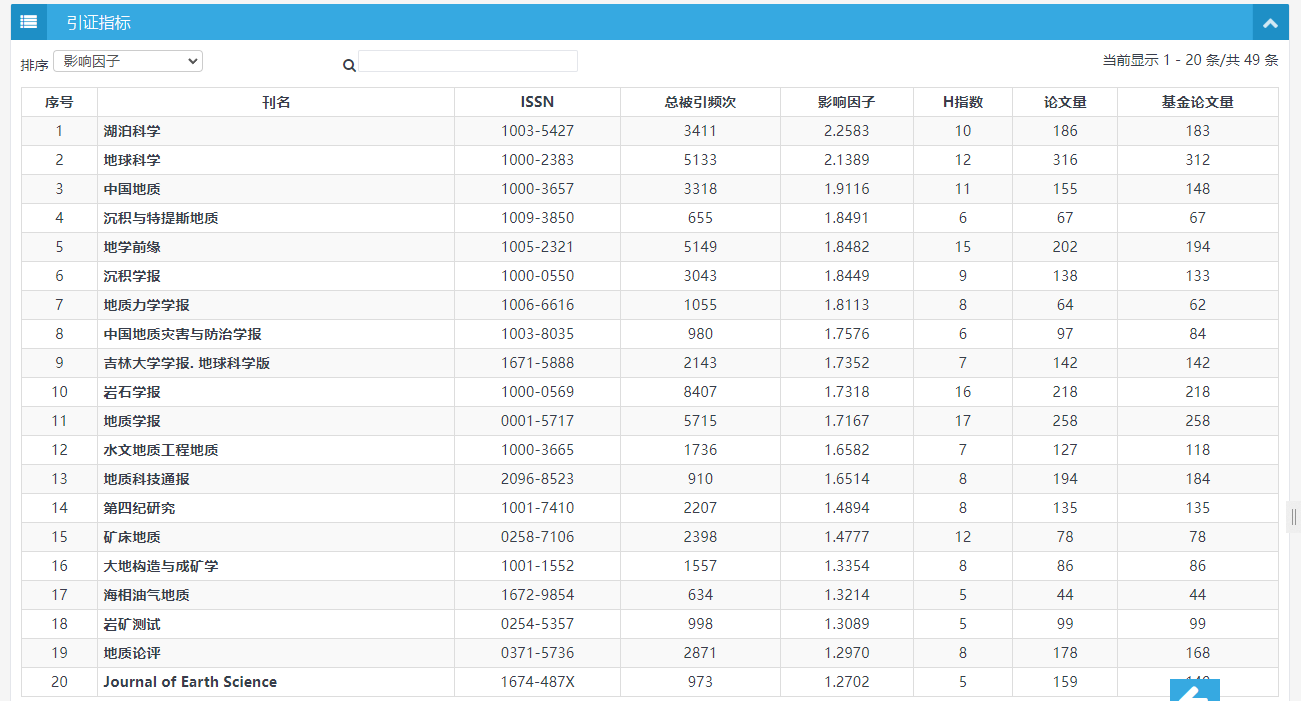The height and width of the screenshot is (701, 1301).
Task: Click the list icon in the panel header
Action: pos(28,22)
